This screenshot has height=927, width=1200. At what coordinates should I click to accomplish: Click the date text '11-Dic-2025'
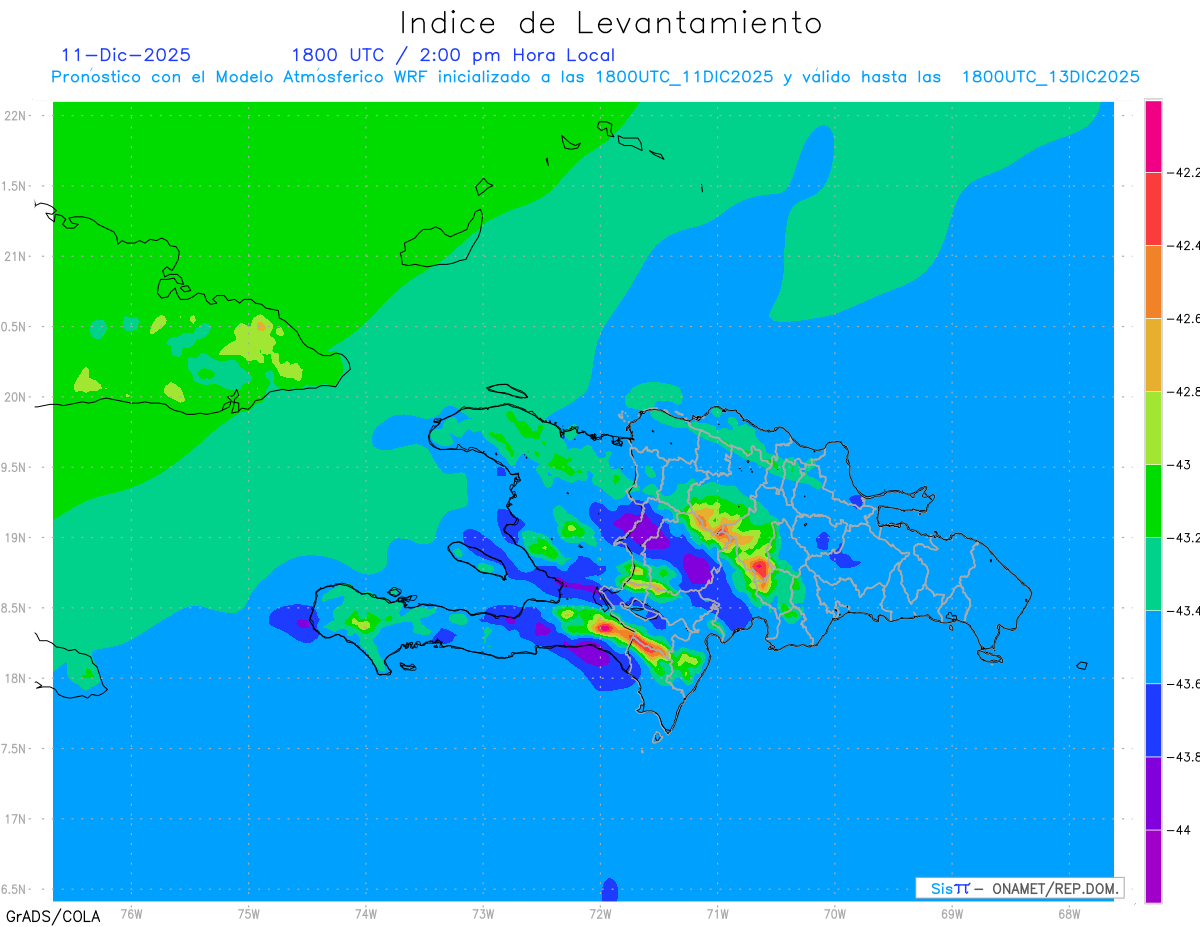(126, 55)
